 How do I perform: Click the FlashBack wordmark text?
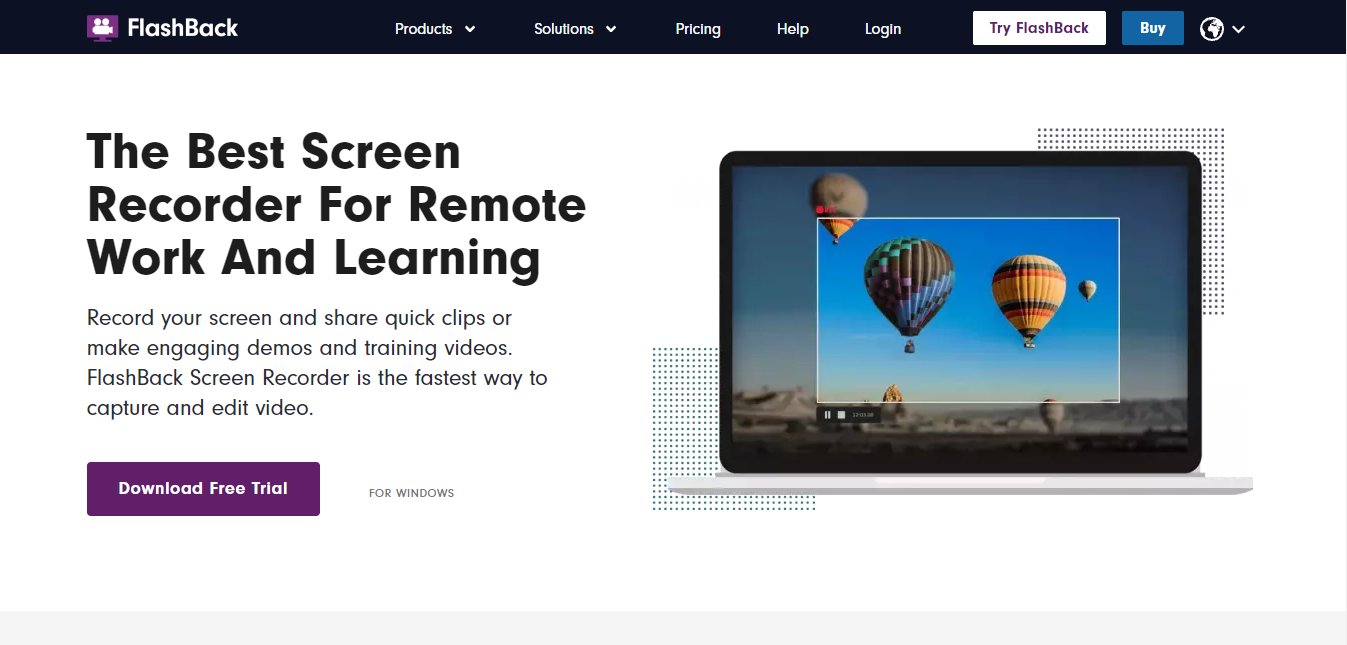point(183,28)
